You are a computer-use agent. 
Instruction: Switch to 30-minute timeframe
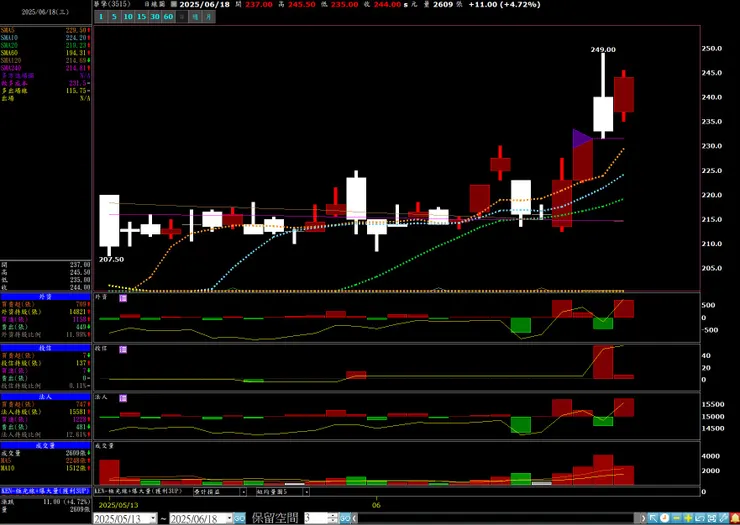[x=155, y=17]
